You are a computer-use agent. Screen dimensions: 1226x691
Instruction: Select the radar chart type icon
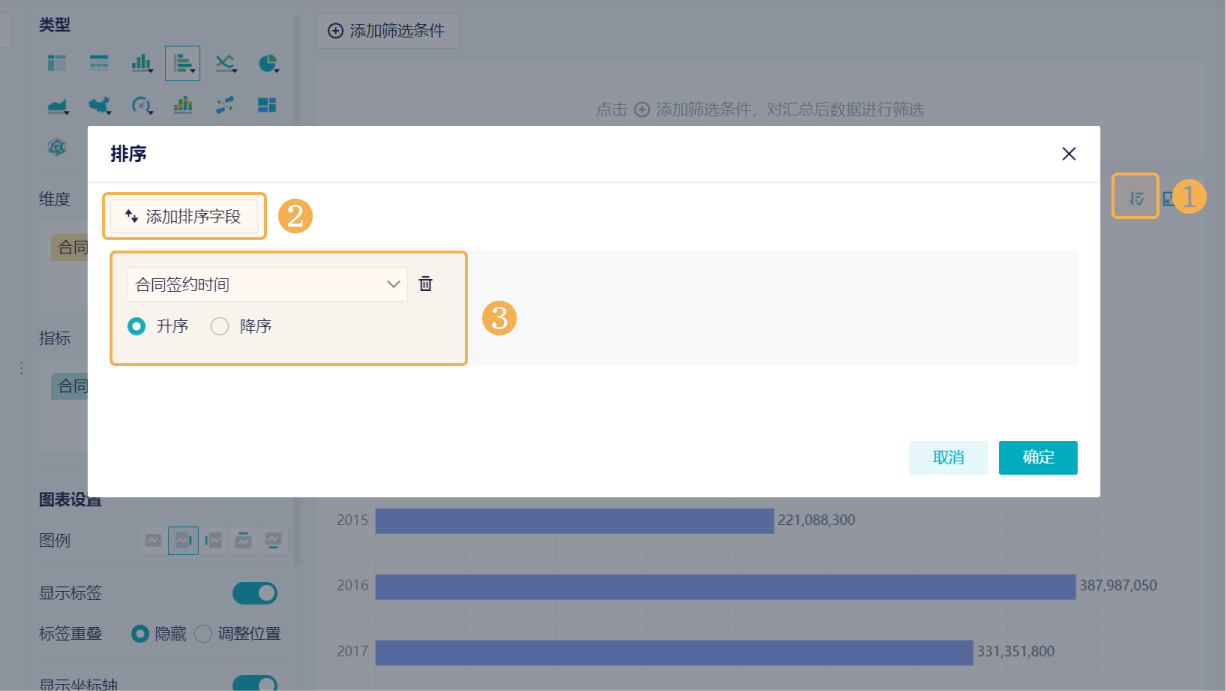tap(57, 147)
